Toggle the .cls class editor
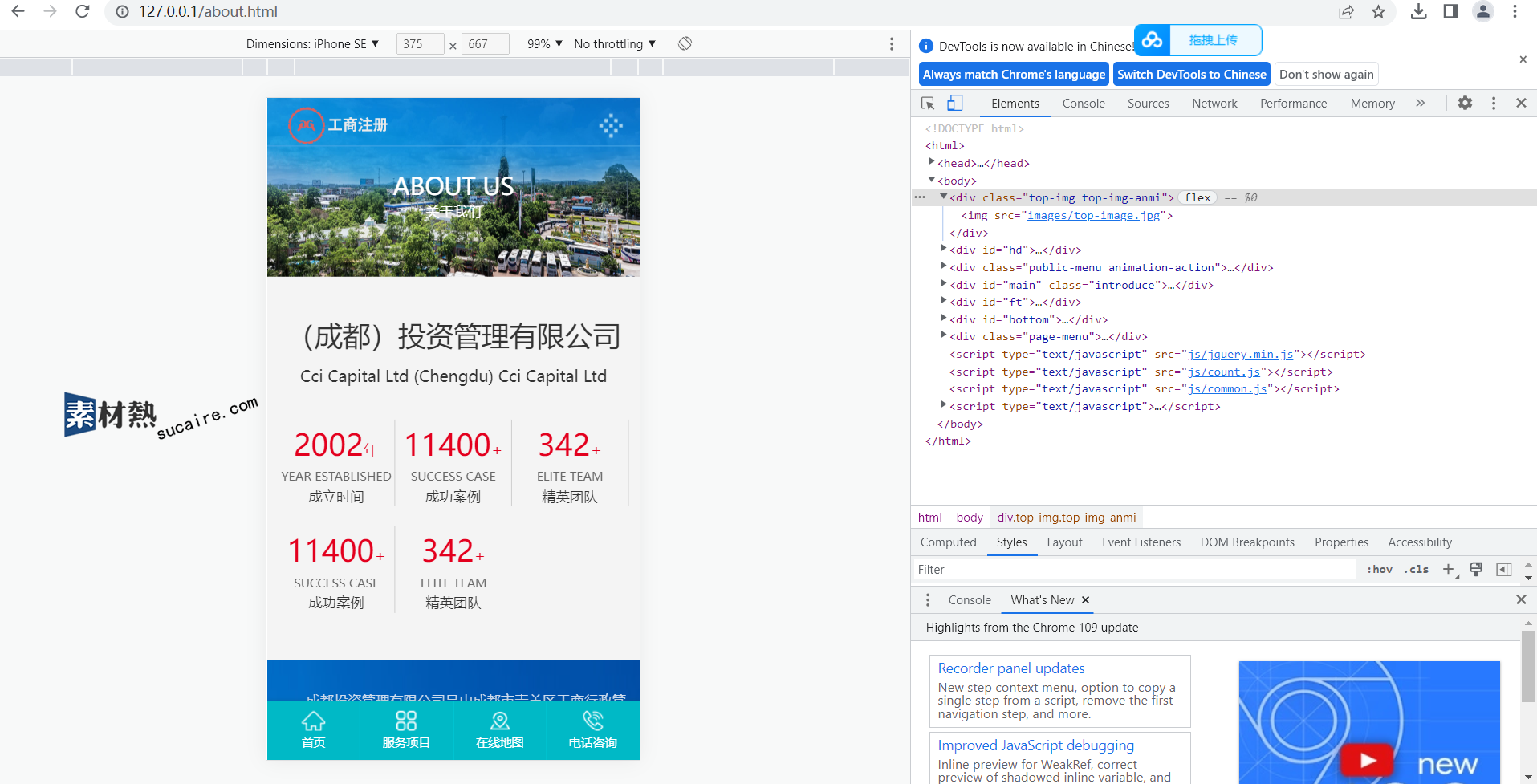This screenshot has height=784, width=1537. pyautogui.click(x=1417, y=569)
